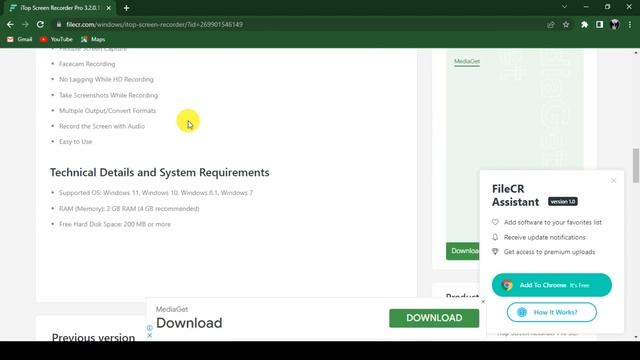Image resolution: width=640 pixels, height=360 pixels.
Task: Click the forward navigation arrow
Action: click(x=25, y=24)
